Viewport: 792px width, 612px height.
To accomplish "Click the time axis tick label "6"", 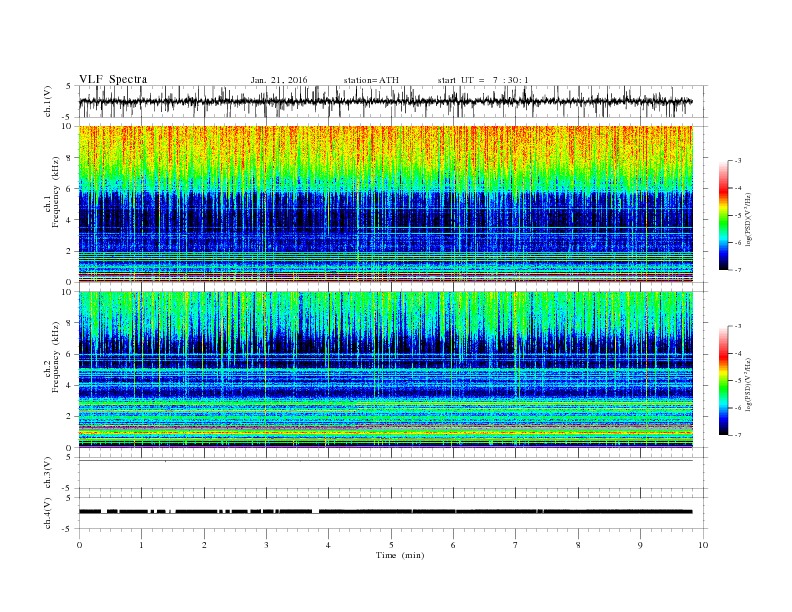I will pos(453,545).
